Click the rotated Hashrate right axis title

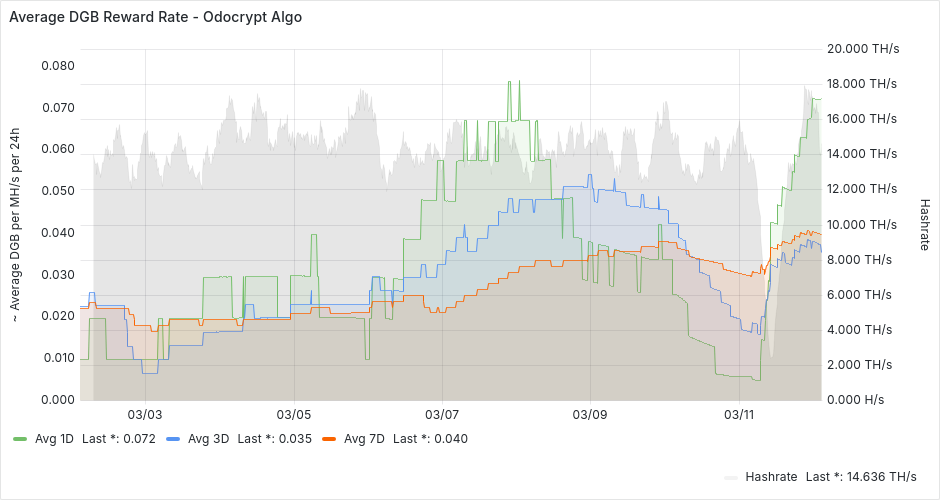(924, 222)
